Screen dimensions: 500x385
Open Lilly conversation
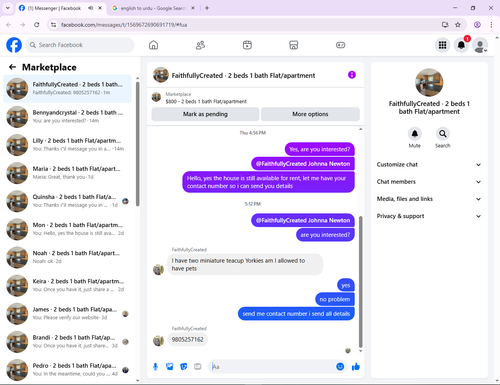pos(67,145)
